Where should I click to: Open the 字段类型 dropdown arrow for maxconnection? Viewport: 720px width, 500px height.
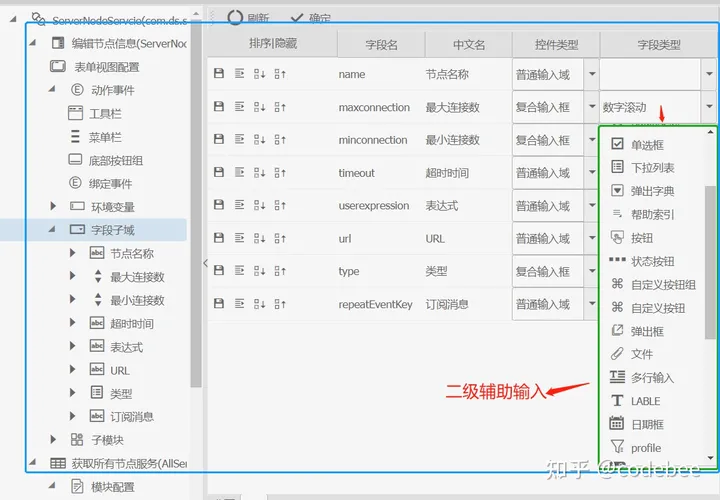[x=709, y=107]
